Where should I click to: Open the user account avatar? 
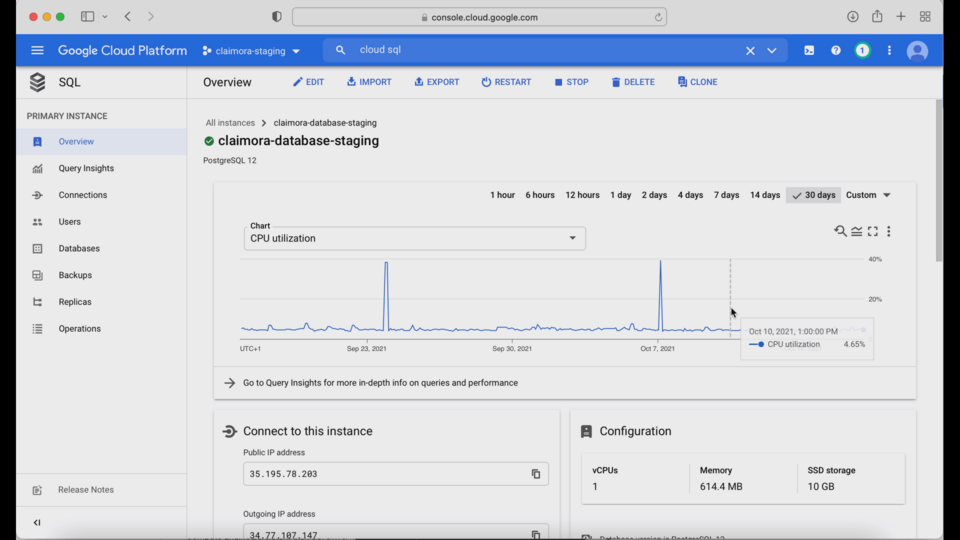click(917, 51)
